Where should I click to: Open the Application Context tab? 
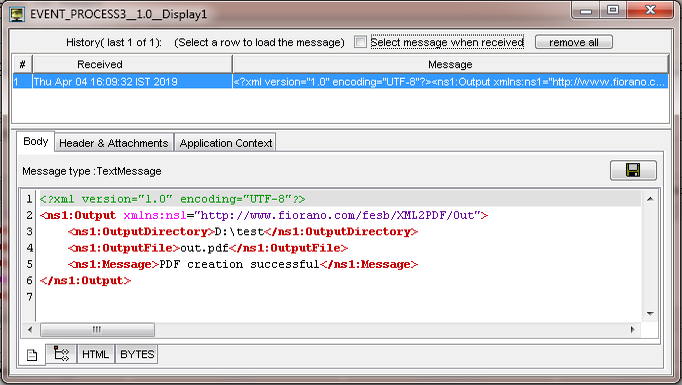coord(225,143)
